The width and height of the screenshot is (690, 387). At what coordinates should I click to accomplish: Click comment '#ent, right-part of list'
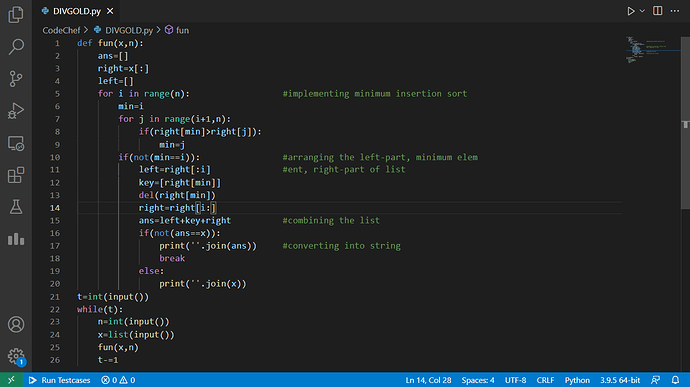click(x=344, y=170)
